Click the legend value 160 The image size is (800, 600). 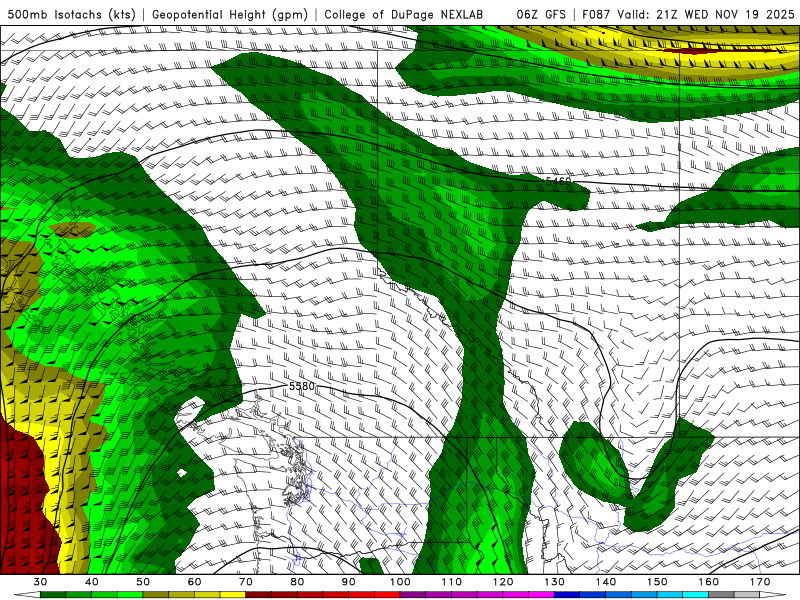(x=709, y=582)
